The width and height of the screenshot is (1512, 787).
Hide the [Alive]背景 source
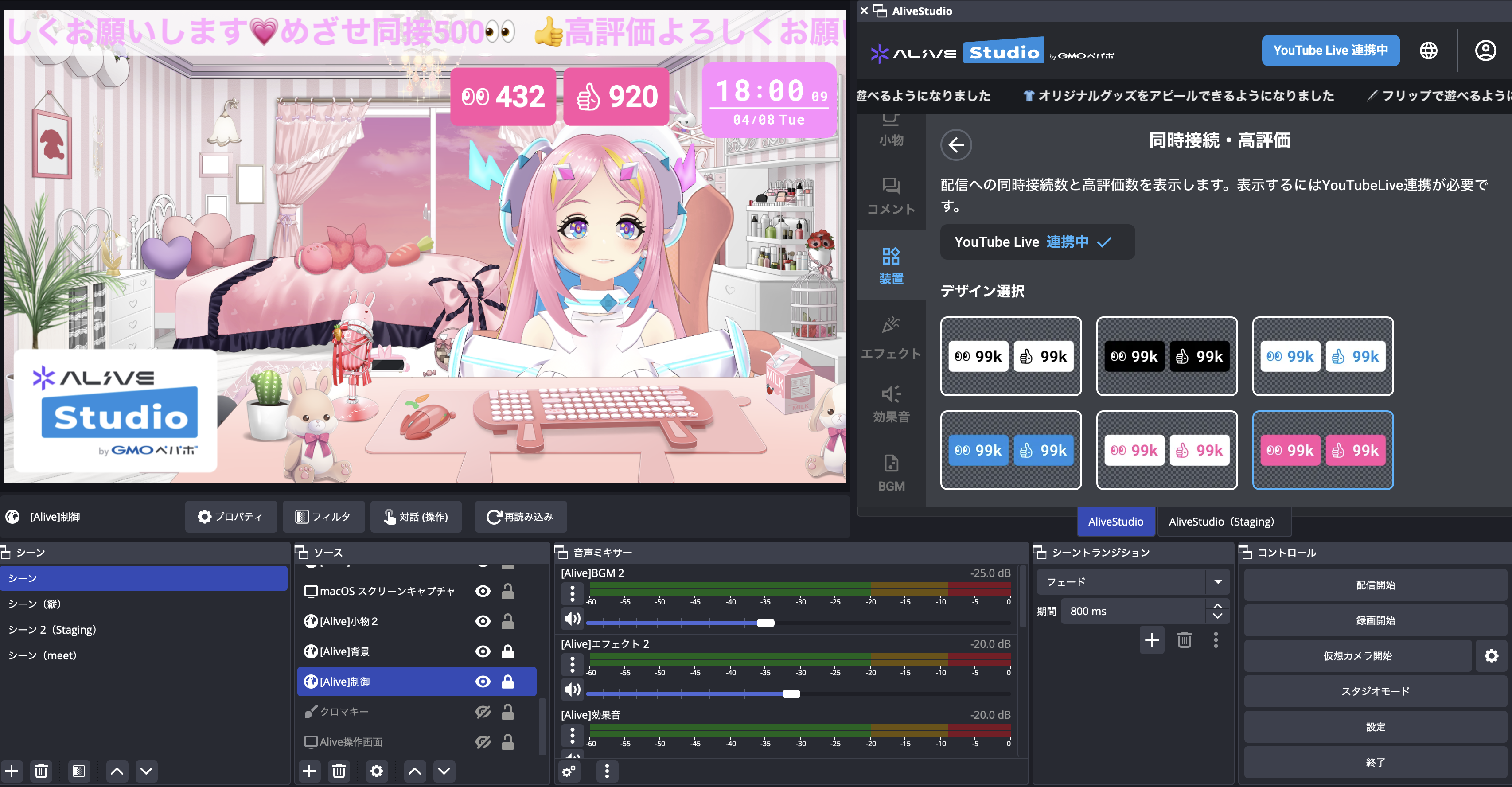point(483,651)
